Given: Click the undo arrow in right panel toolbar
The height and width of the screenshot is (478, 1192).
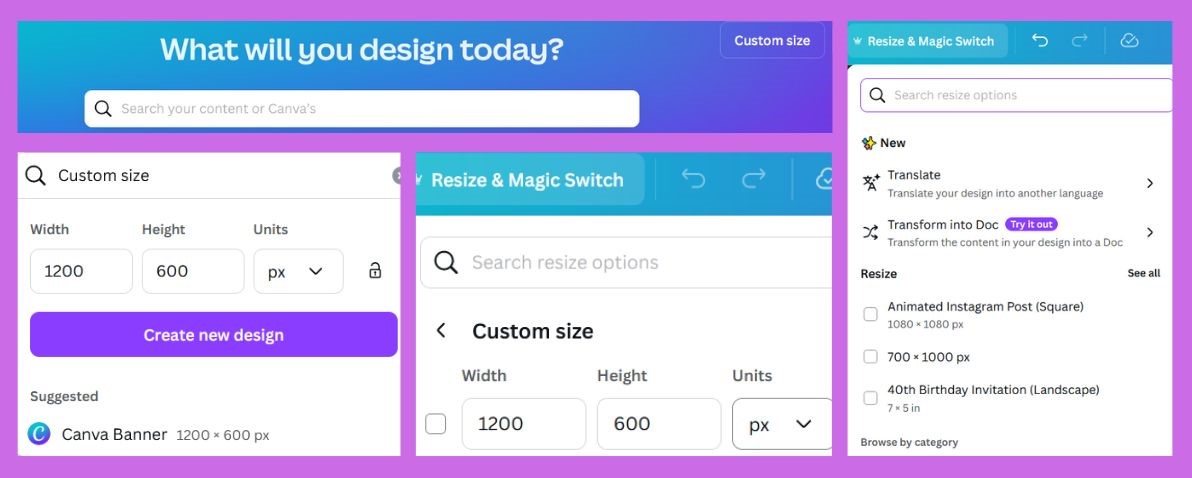Looking at the screenshot, I should pyautogui.click(x=1039, y=41).
